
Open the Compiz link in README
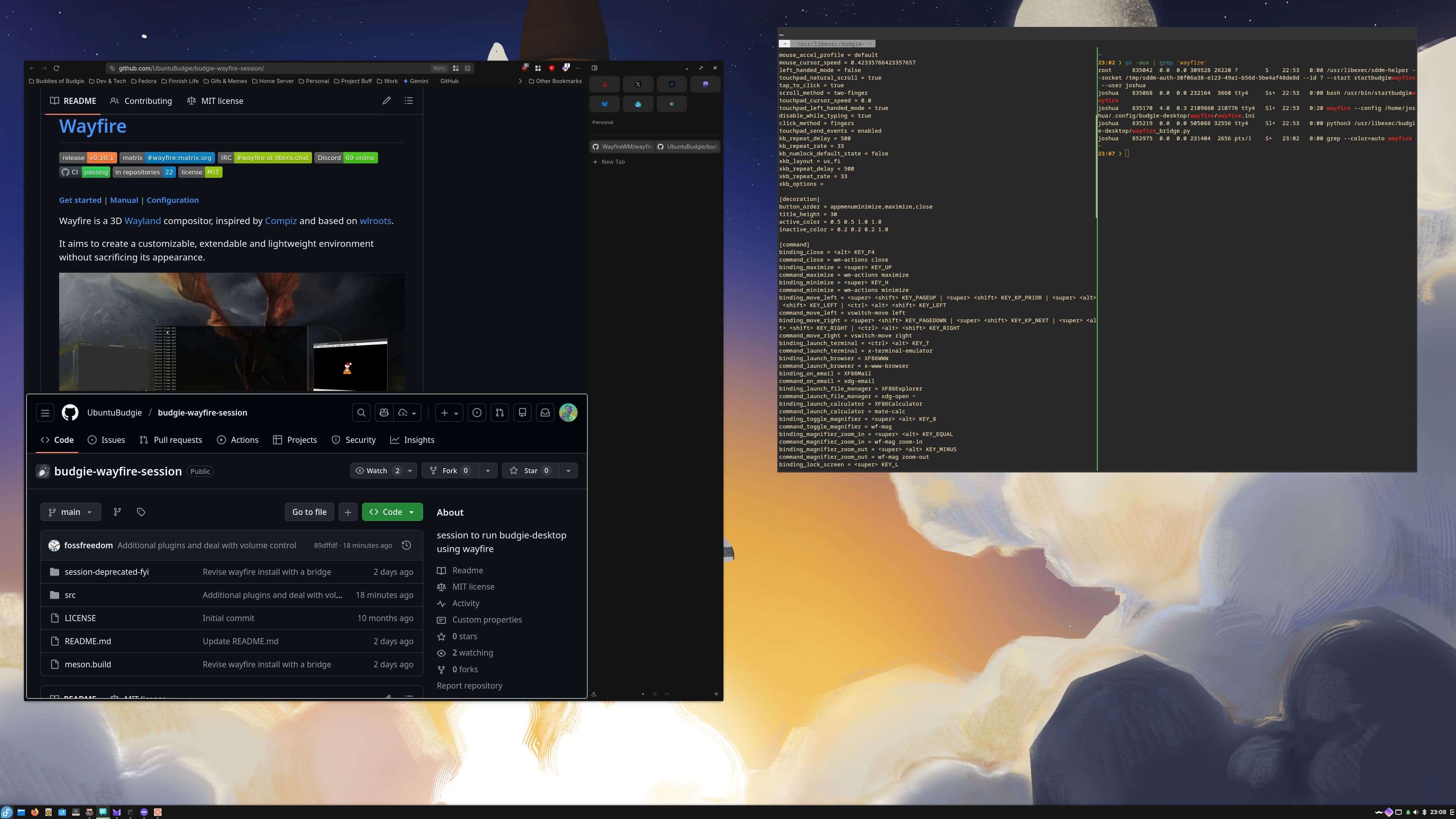[x=280, y=221]
